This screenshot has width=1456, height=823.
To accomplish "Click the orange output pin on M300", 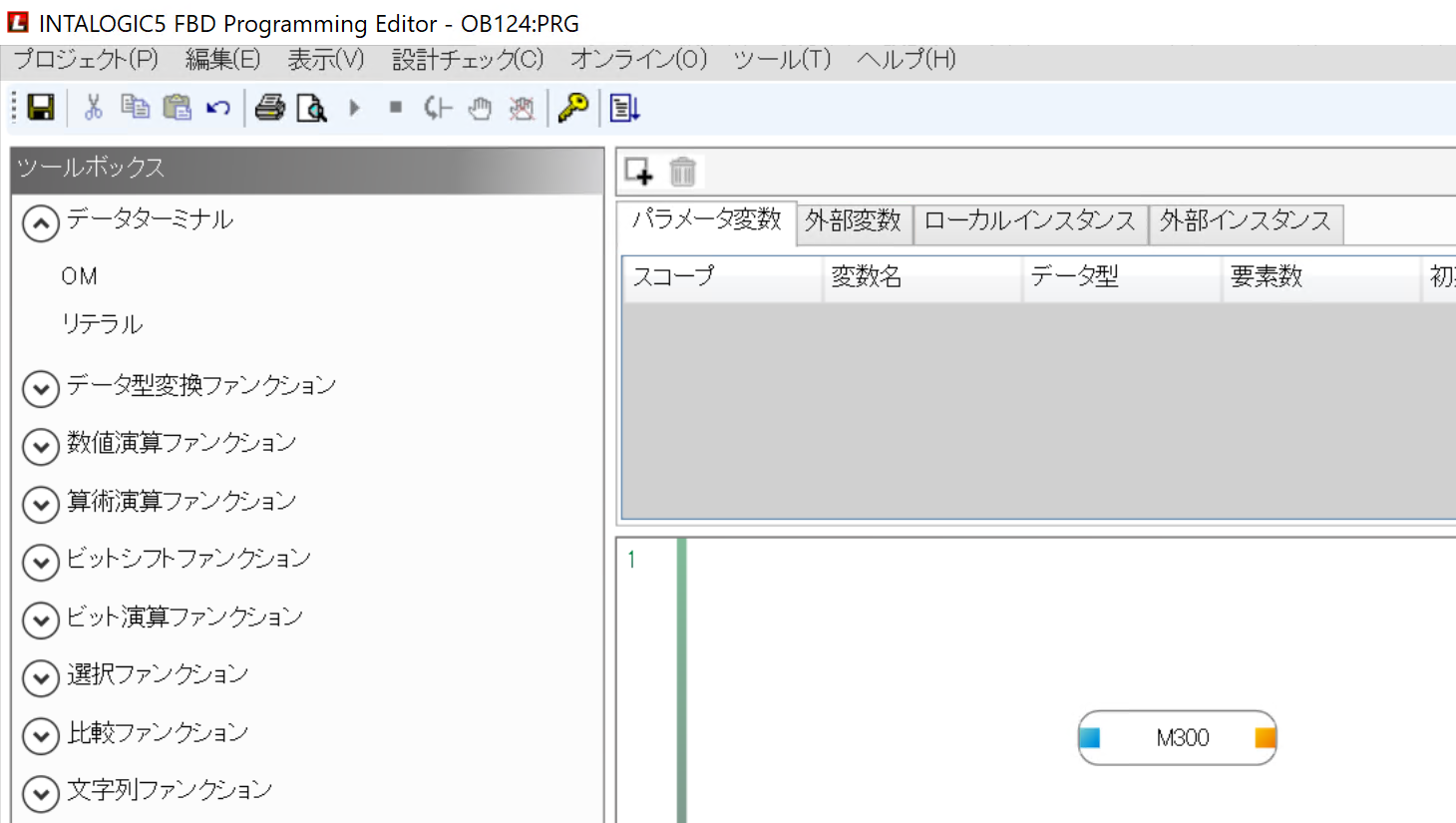I will pyautogui.click(x=1265, y=738).
